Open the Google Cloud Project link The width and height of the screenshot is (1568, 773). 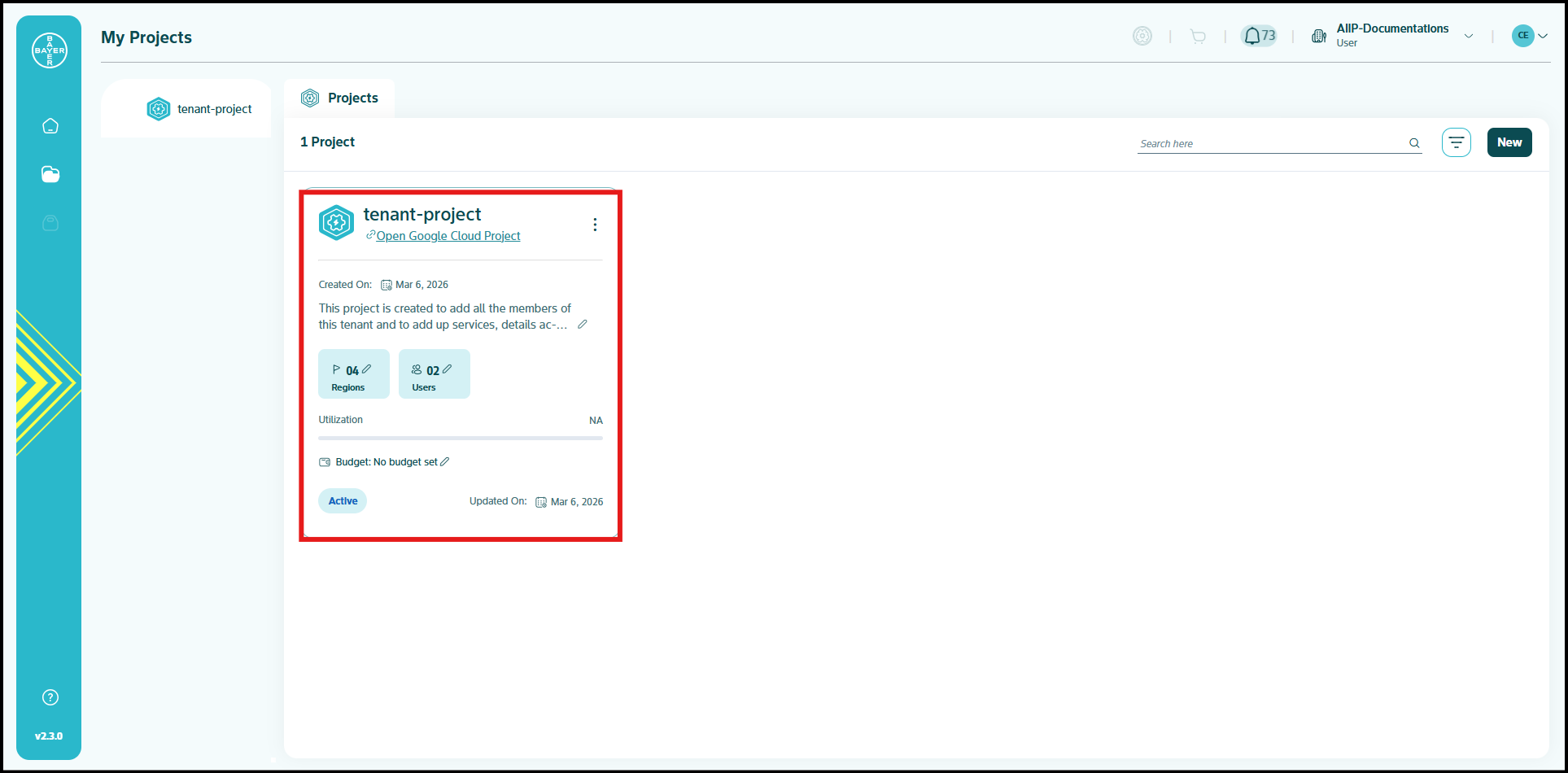click(448, 236)
